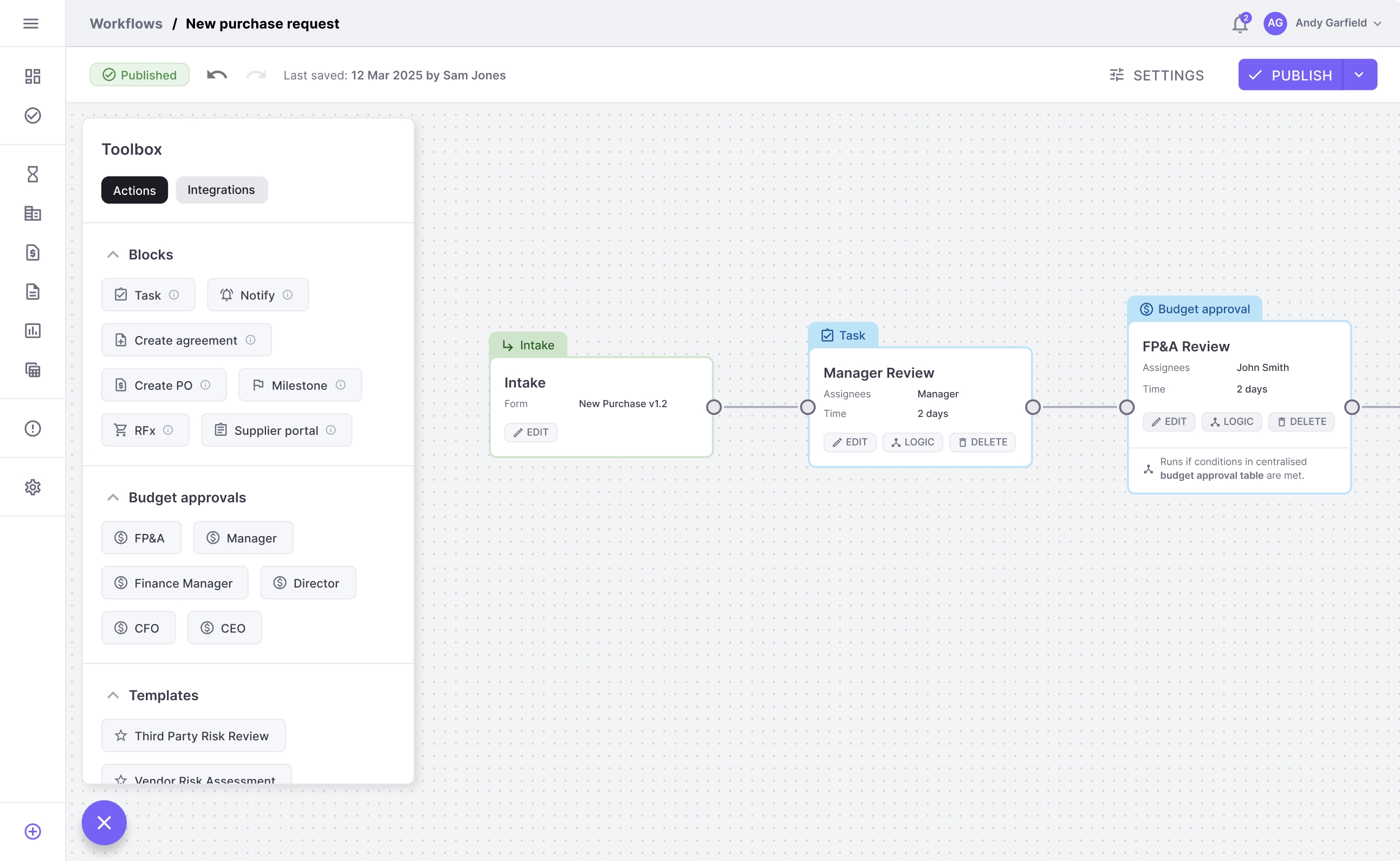
Task: Open the Publish dropdown arrow
Action: (x=1359, y=75)
